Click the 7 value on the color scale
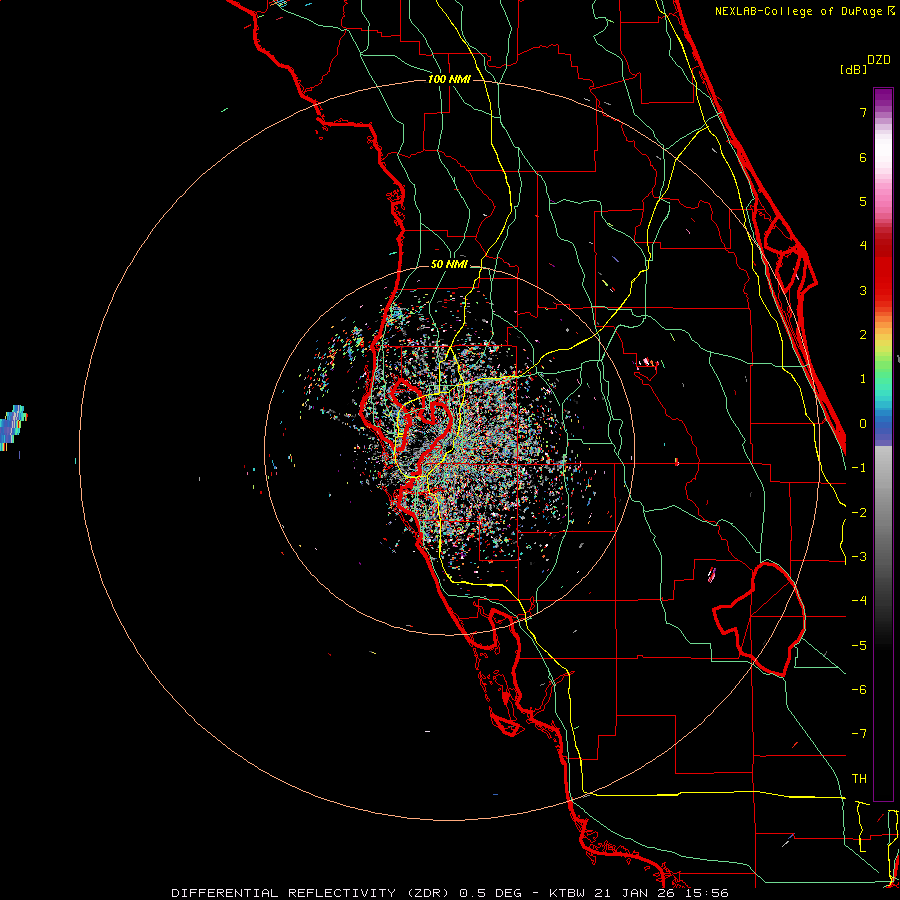Image resolution: width=900 pixels, height=900 pixels. pos(863,112)
